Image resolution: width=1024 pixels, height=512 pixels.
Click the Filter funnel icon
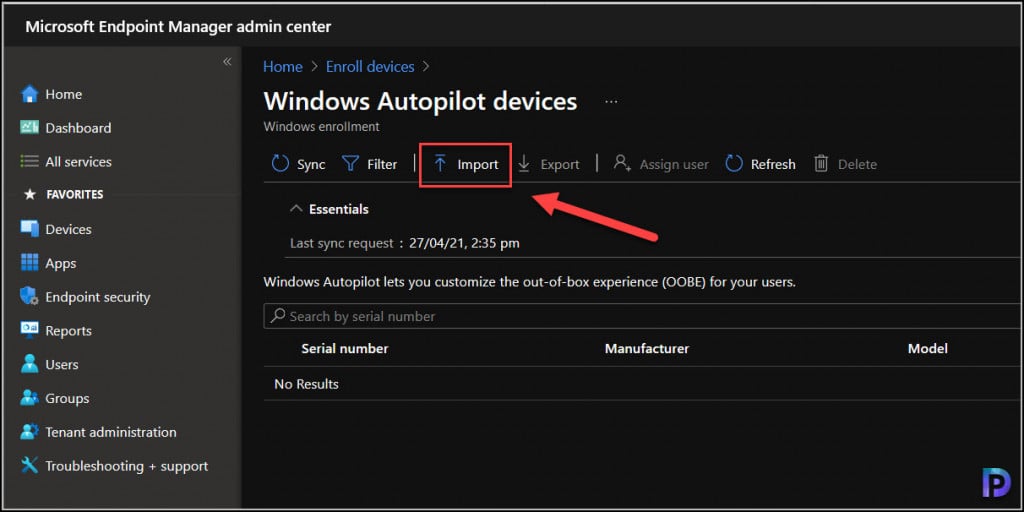click(351, 164)
